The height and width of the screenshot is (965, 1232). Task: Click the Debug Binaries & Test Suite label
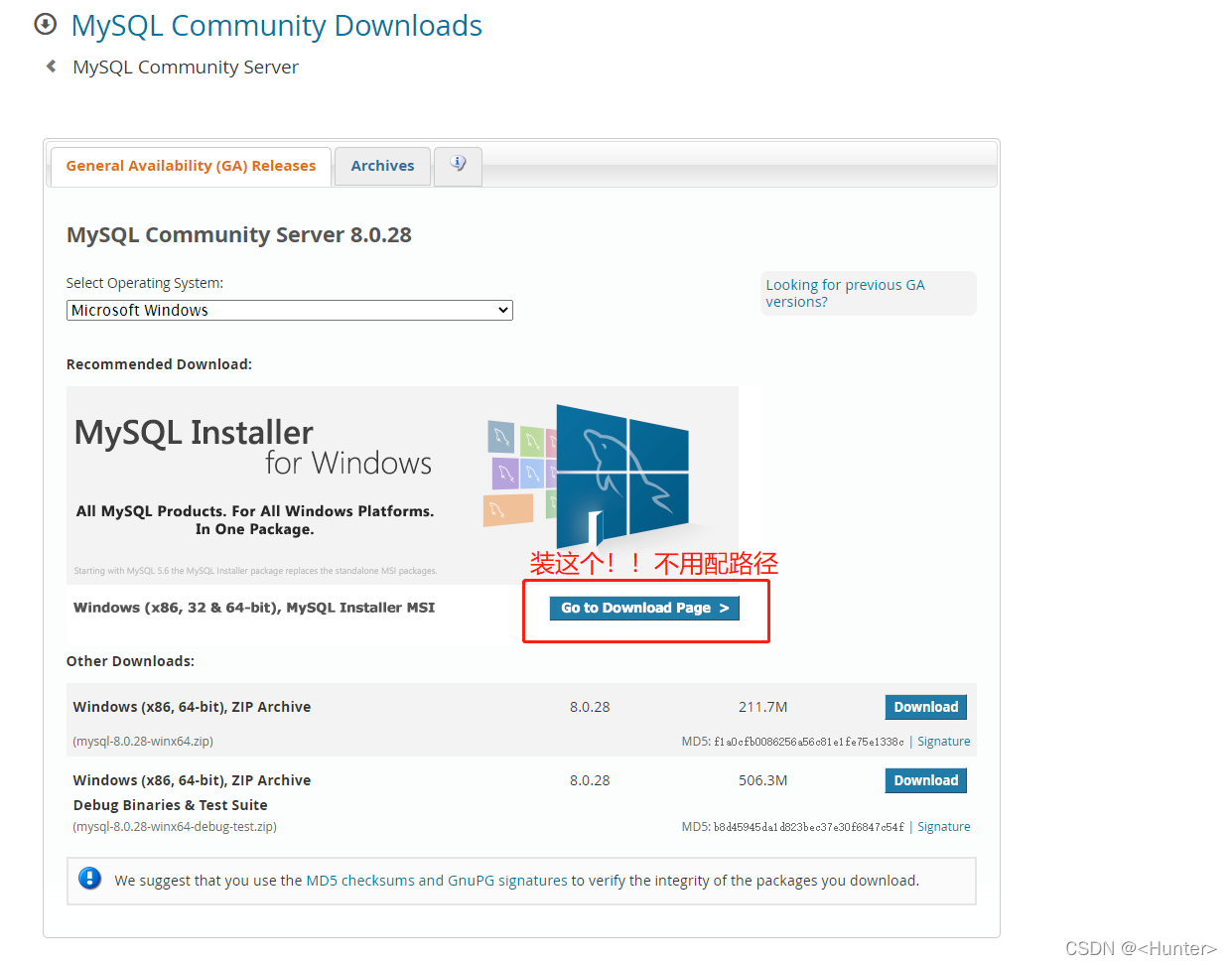[170, 805]
